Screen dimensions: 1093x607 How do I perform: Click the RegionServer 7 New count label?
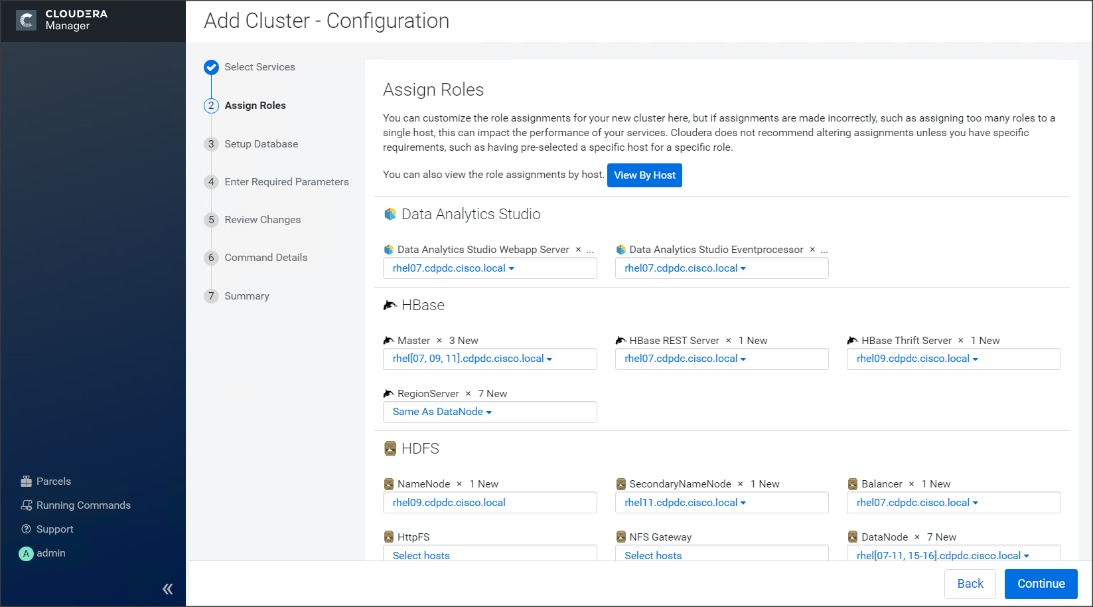(x=493, y=394)
